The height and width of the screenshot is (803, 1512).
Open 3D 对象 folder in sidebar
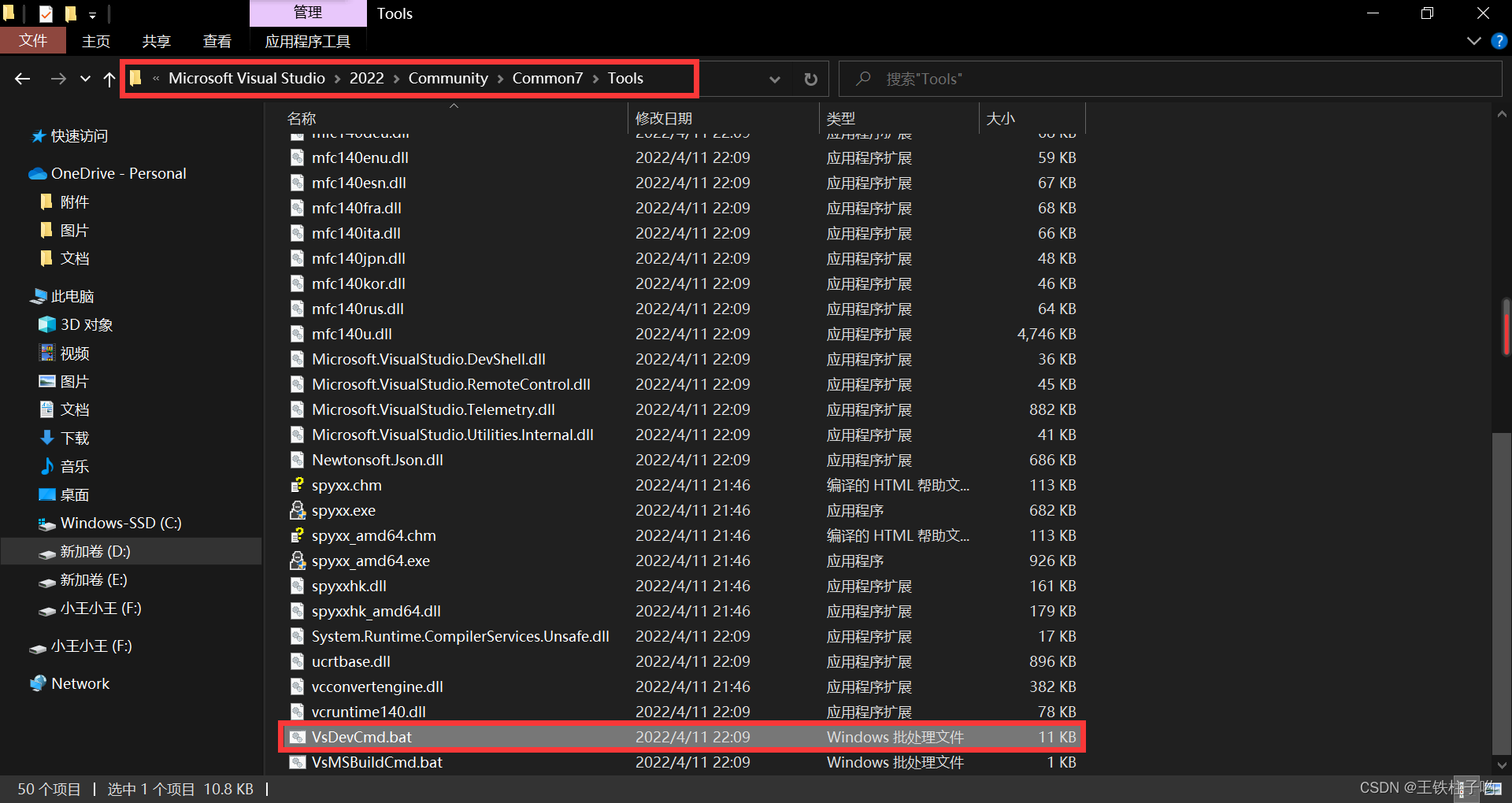click(87, 324)
